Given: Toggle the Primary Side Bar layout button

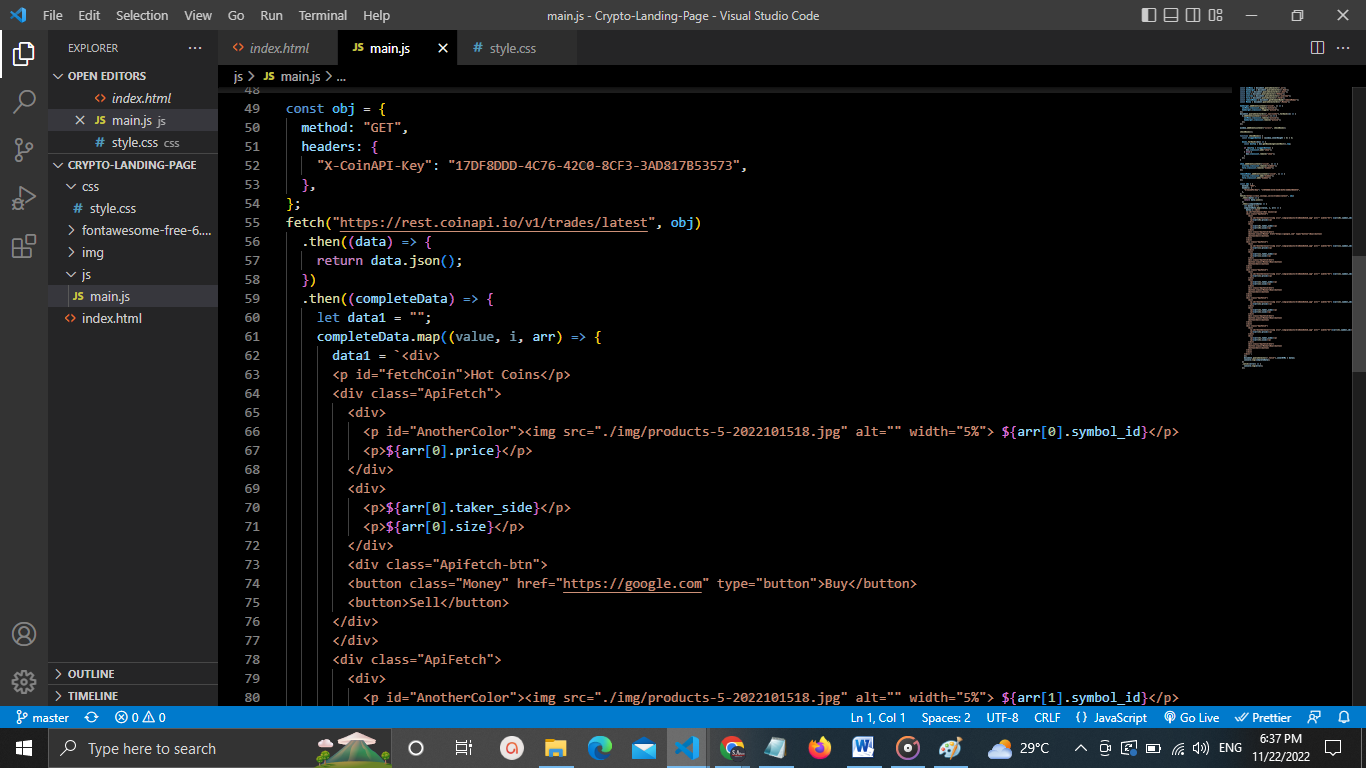Looking at the screenshot, I should 1149,16.
